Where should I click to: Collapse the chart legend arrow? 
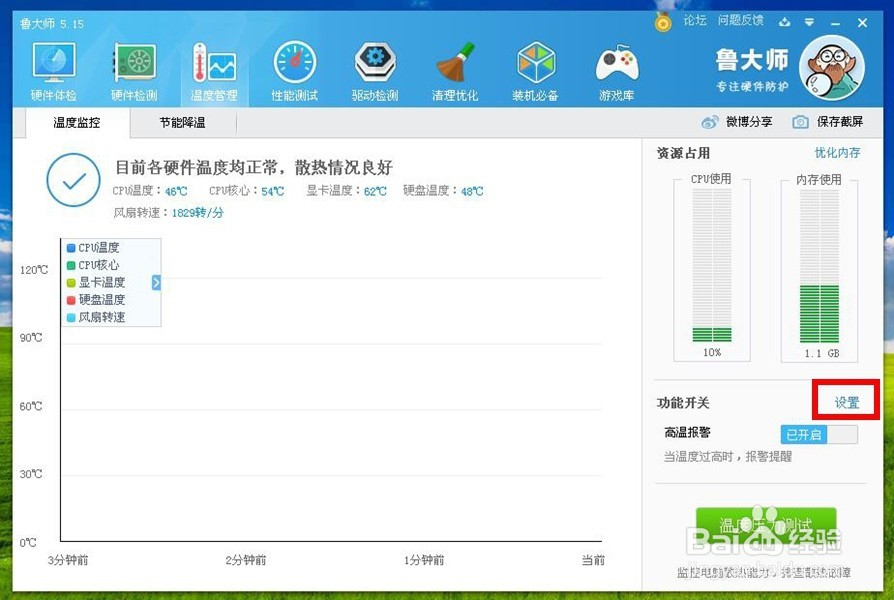[x=156, y=282]
